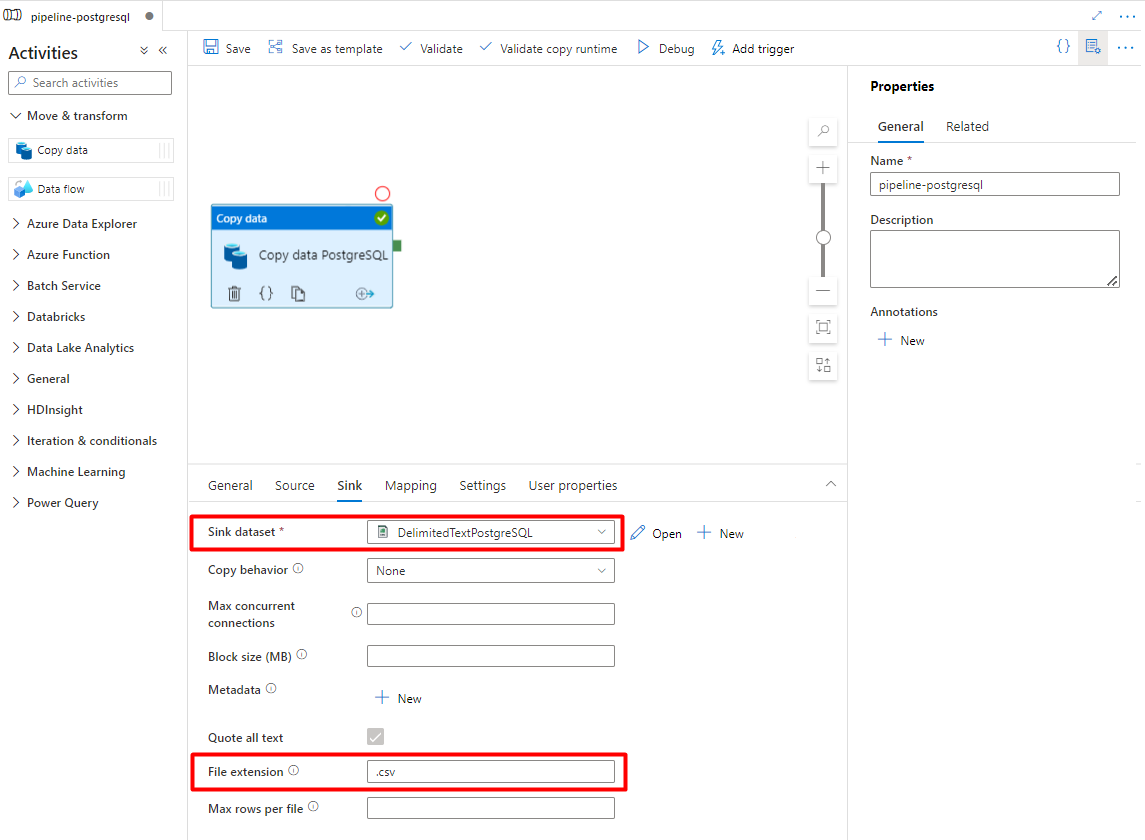Click the add output arrow icon on activity
Image resolution: width=1145 pixels, height=840 pixels.
click(x=364, y=294)
